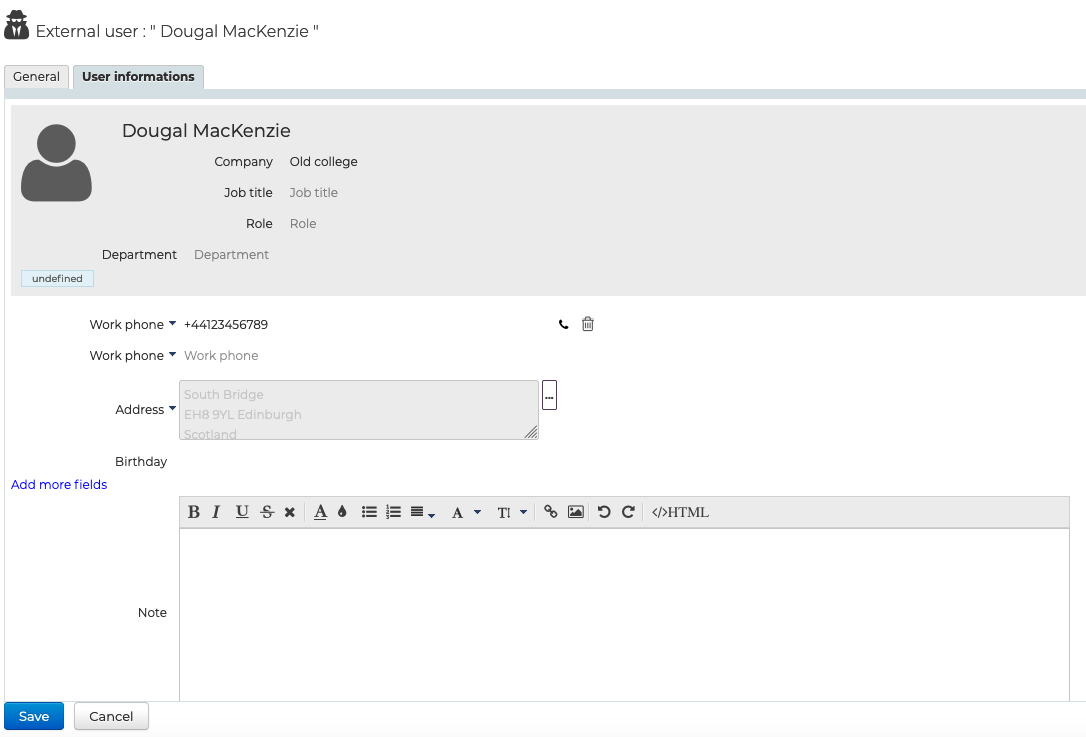
Task: Insert a numbered list in note
Action: [394, 512]
